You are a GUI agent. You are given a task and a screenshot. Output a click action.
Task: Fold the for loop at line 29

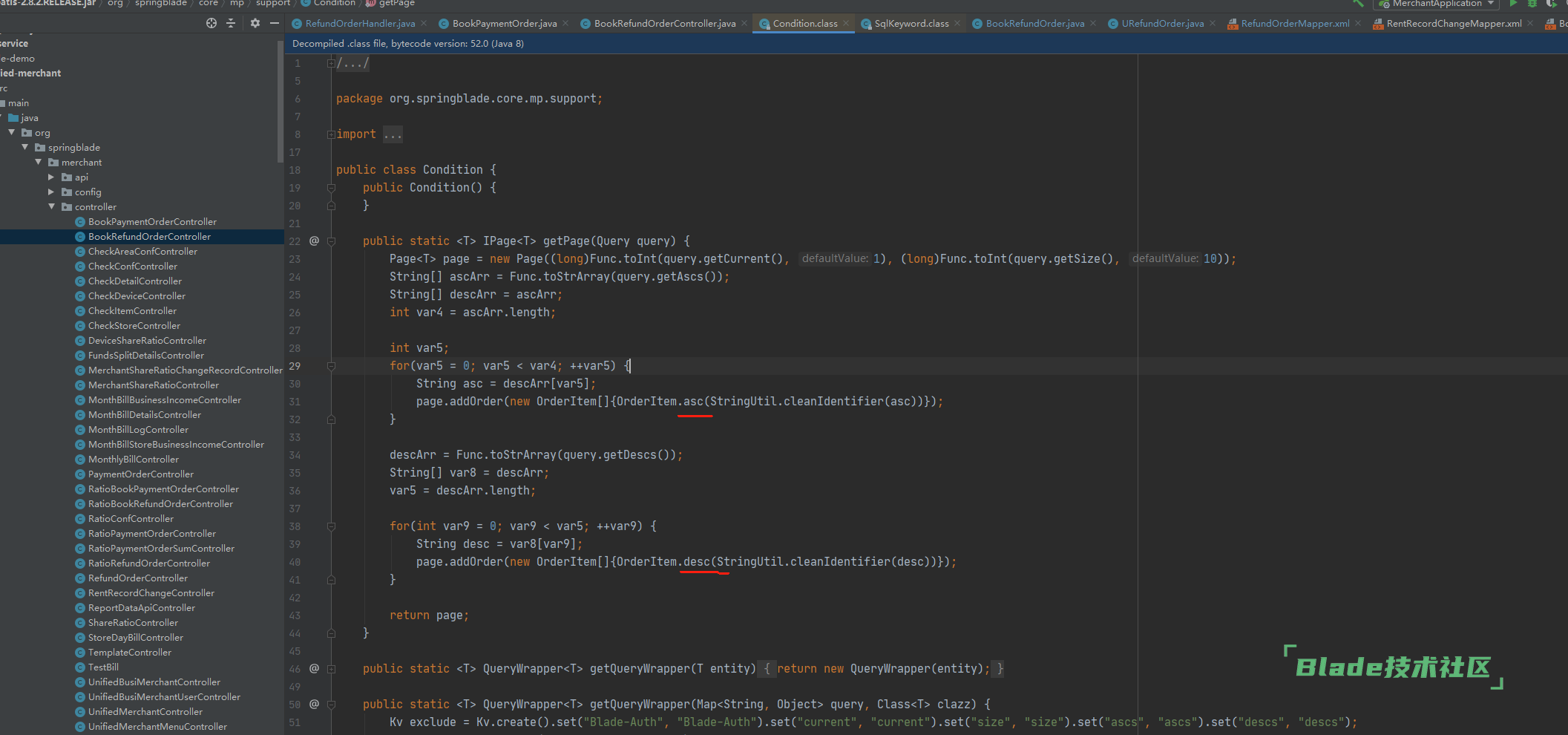331,366
